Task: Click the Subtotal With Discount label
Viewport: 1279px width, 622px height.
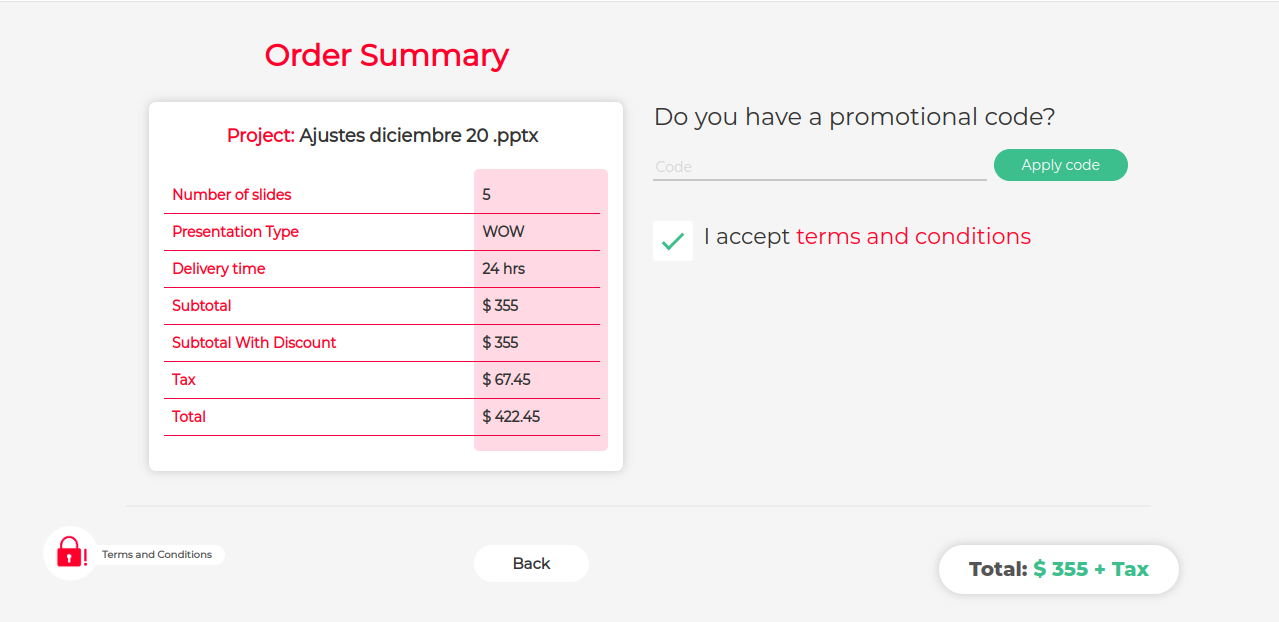Action: click(254, 343)
